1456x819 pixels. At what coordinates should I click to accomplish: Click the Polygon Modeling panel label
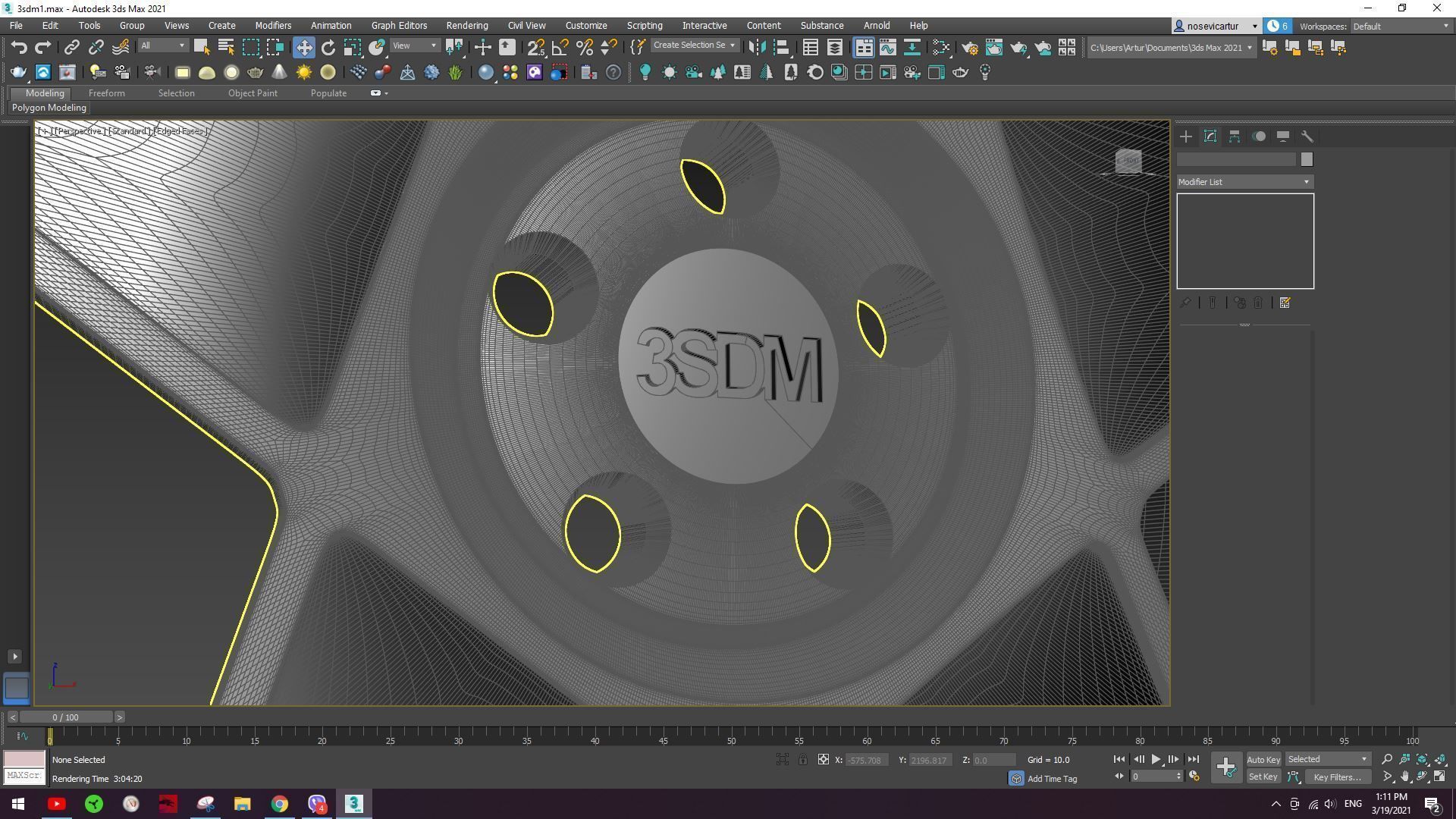coord(49,108)
